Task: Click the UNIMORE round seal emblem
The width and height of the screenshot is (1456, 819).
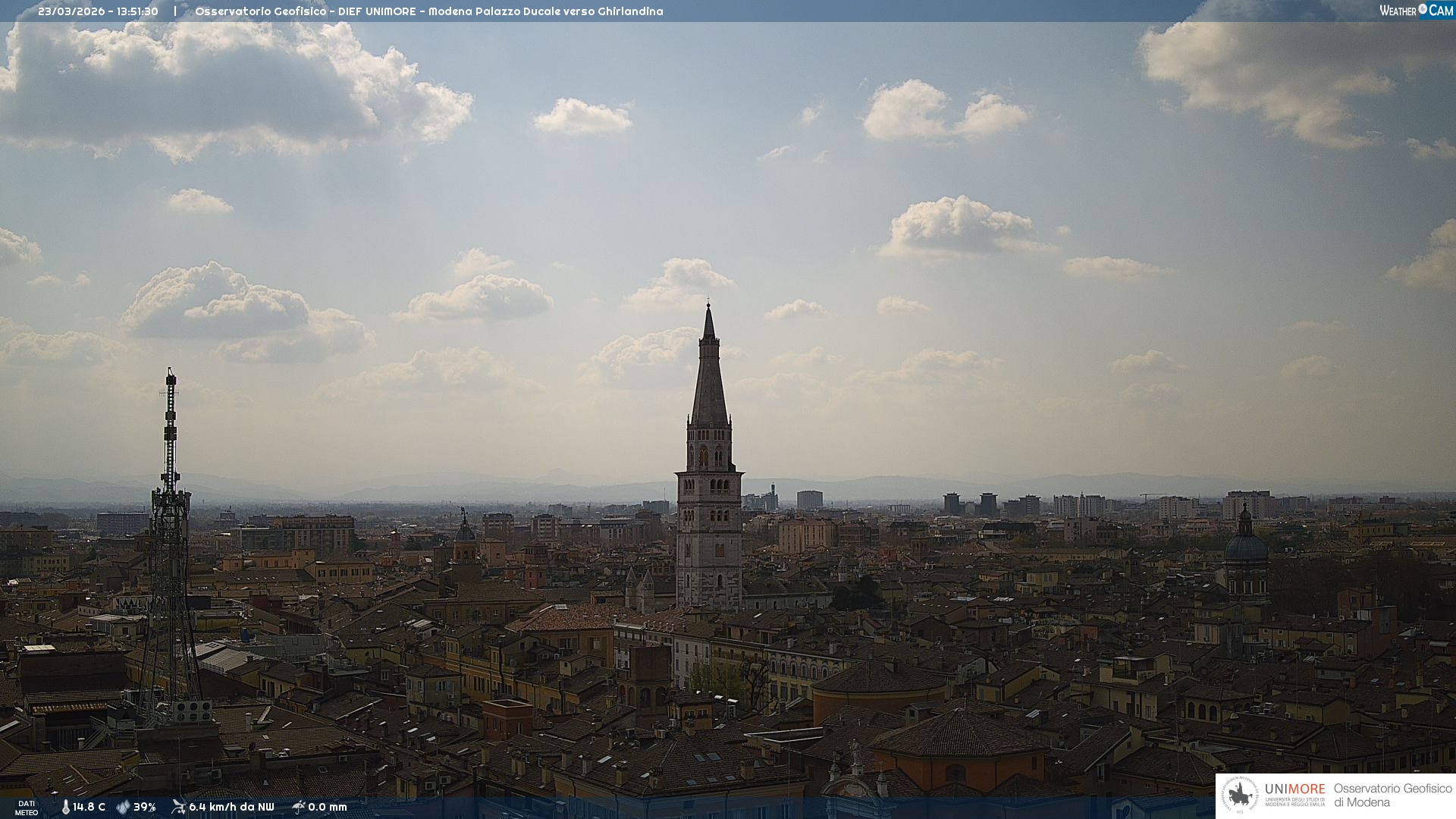Action: [1241, 795]
